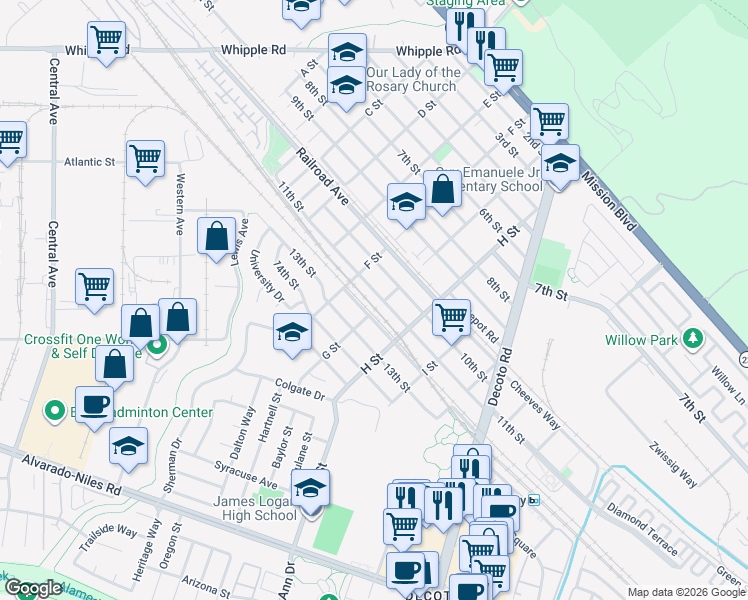Click the University Dr street label

point(267,276)
